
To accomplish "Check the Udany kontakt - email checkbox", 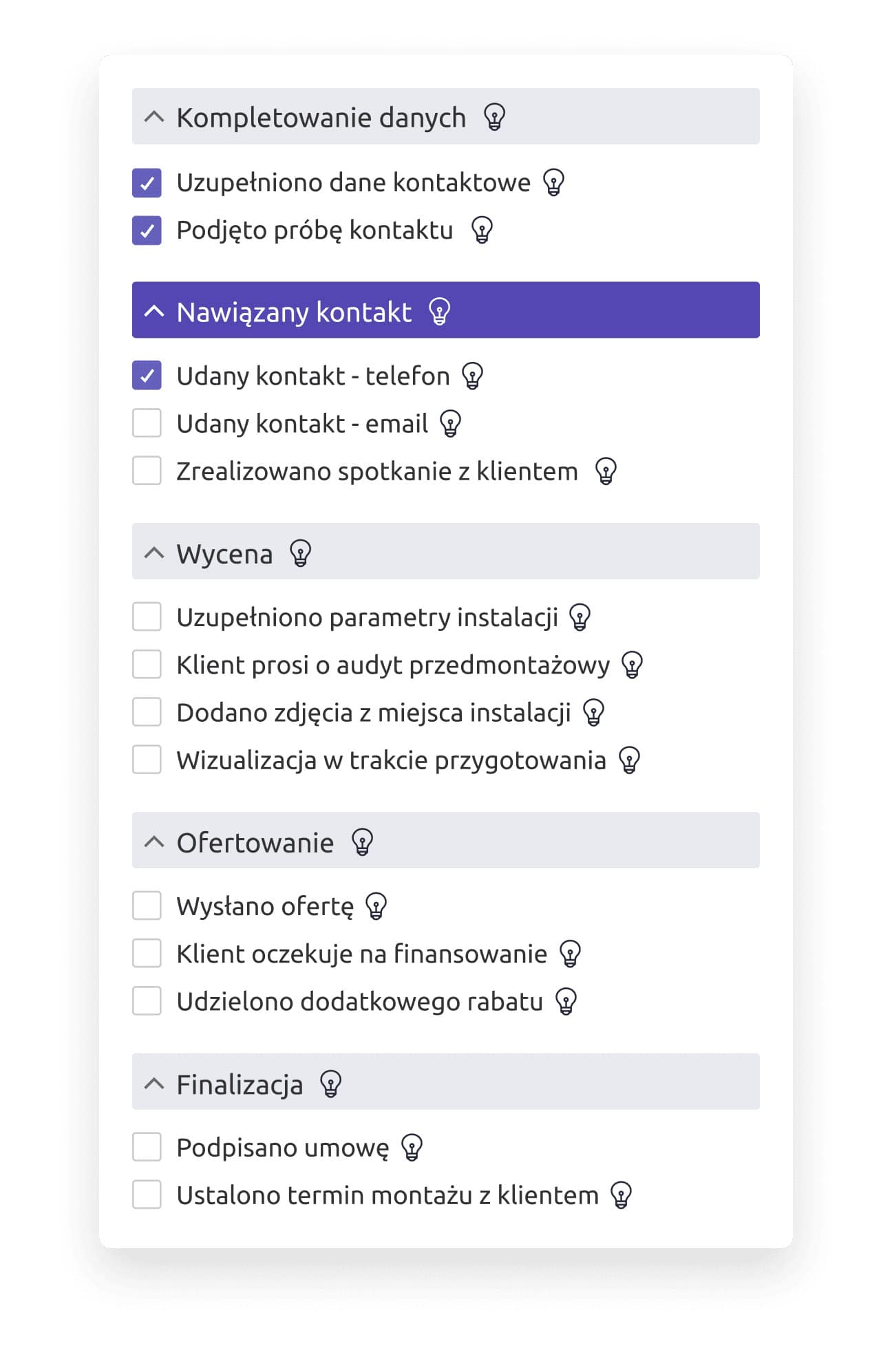I will pyautogui.click(x=147, y=423).
